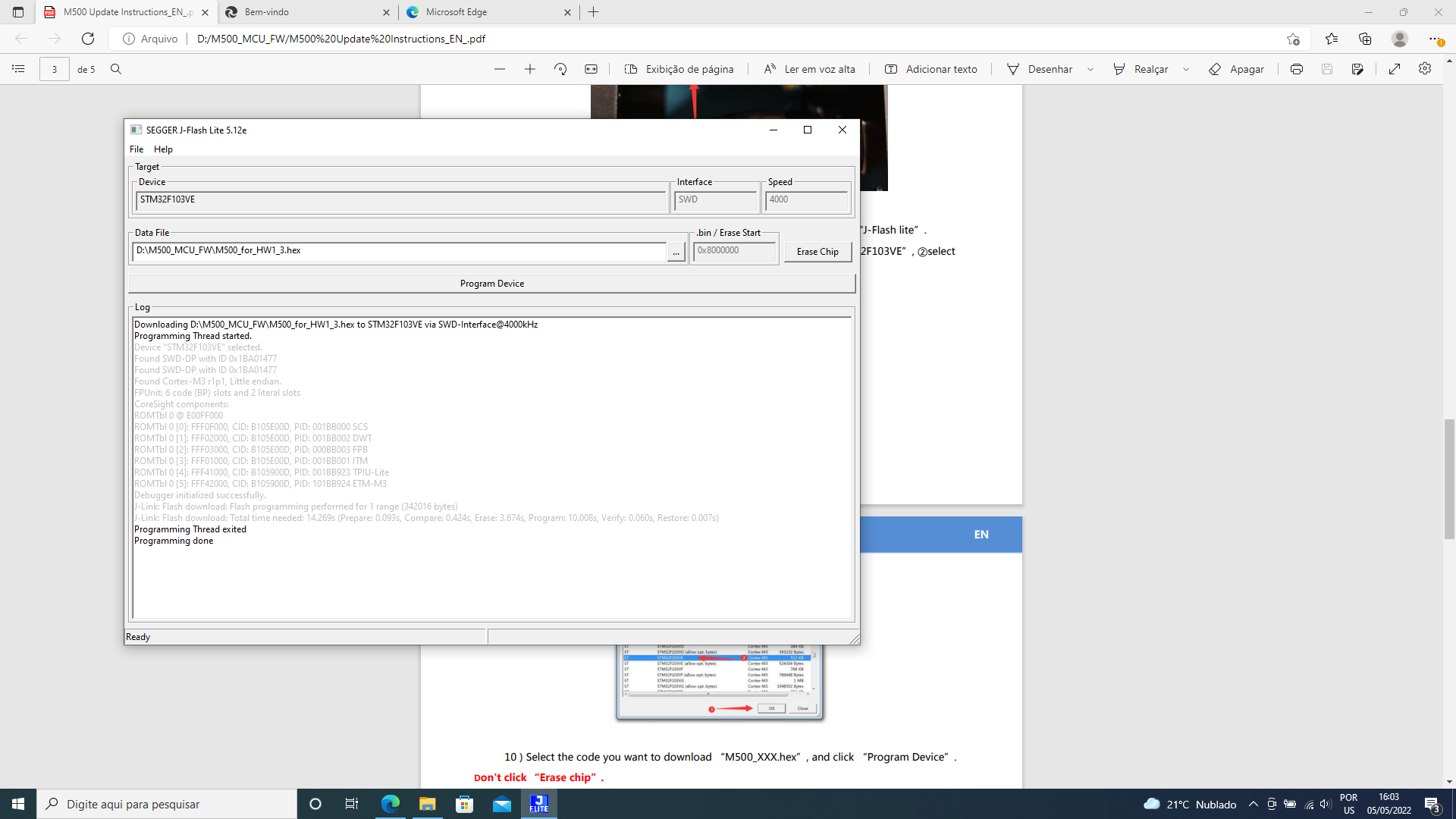Select the Device field STM32F103VE
1456x819 pixels.
click(400, 199)
